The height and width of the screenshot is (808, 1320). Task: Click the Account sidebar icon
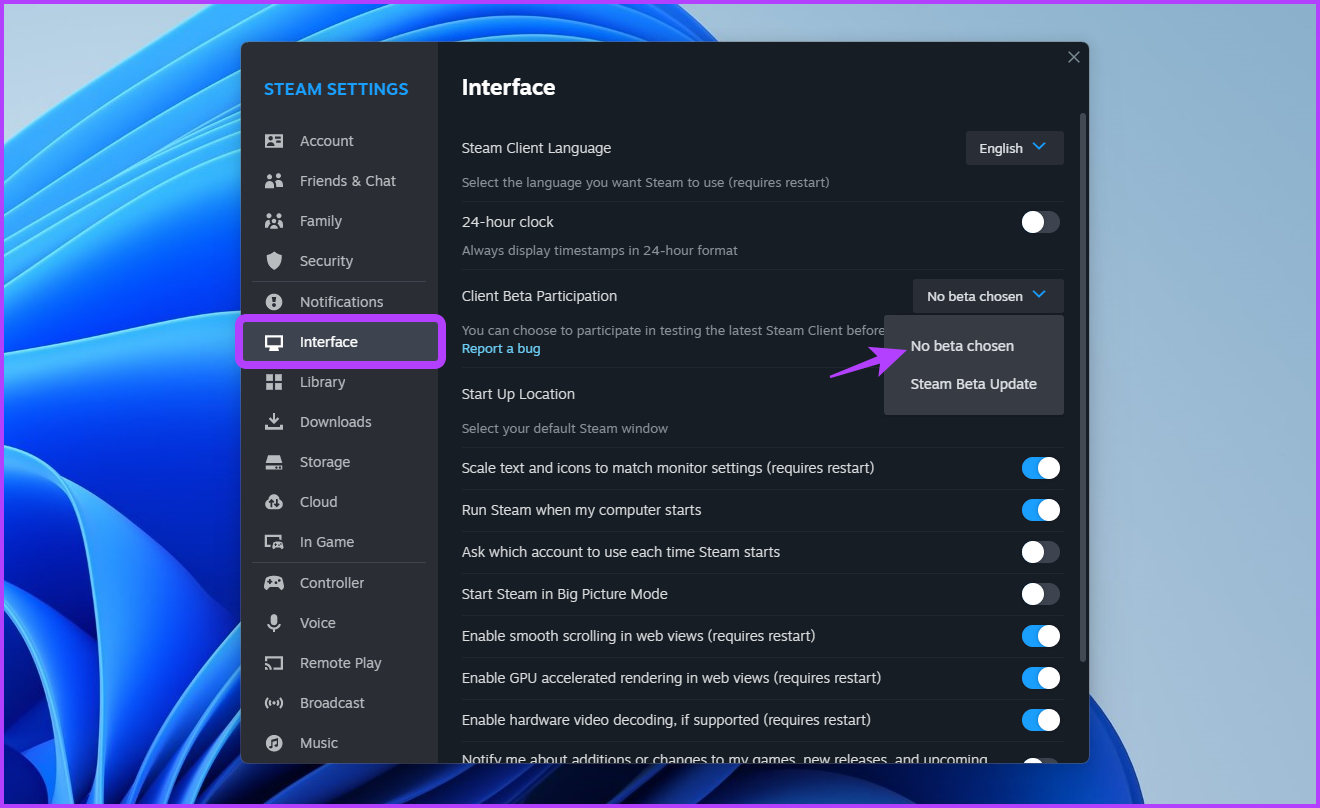(274, 141)
